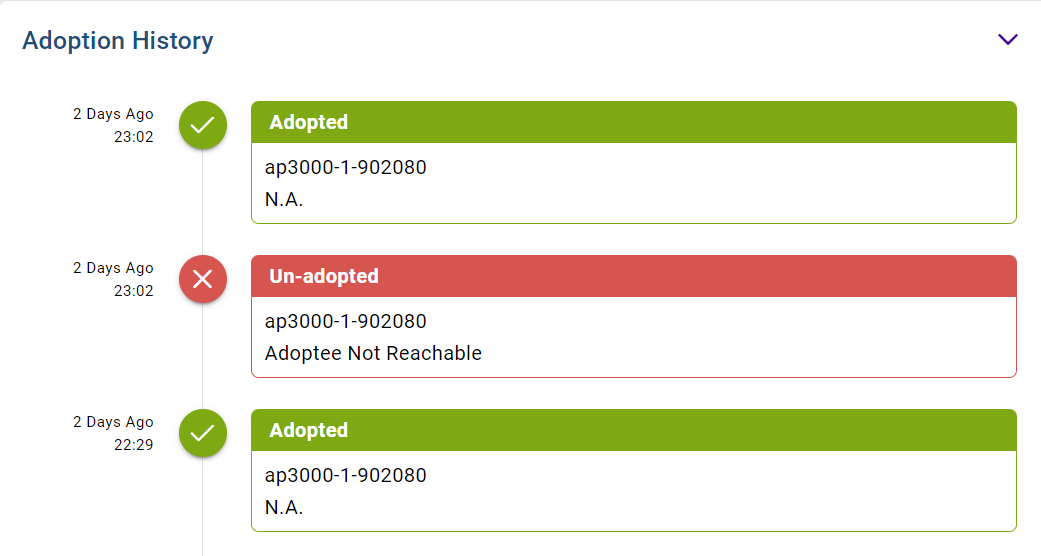Click '2 Days Ago' next to the 22:29 entry
The image size is (1041, 556).
113,422
